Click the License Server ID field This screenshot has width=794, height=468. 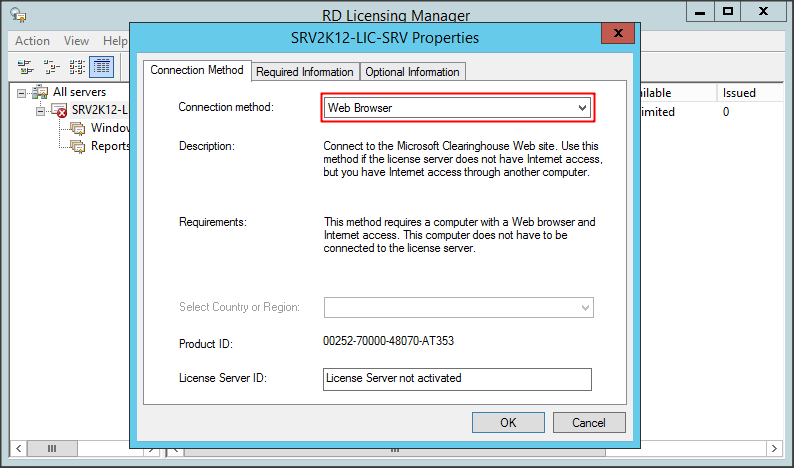pos(457,379)
